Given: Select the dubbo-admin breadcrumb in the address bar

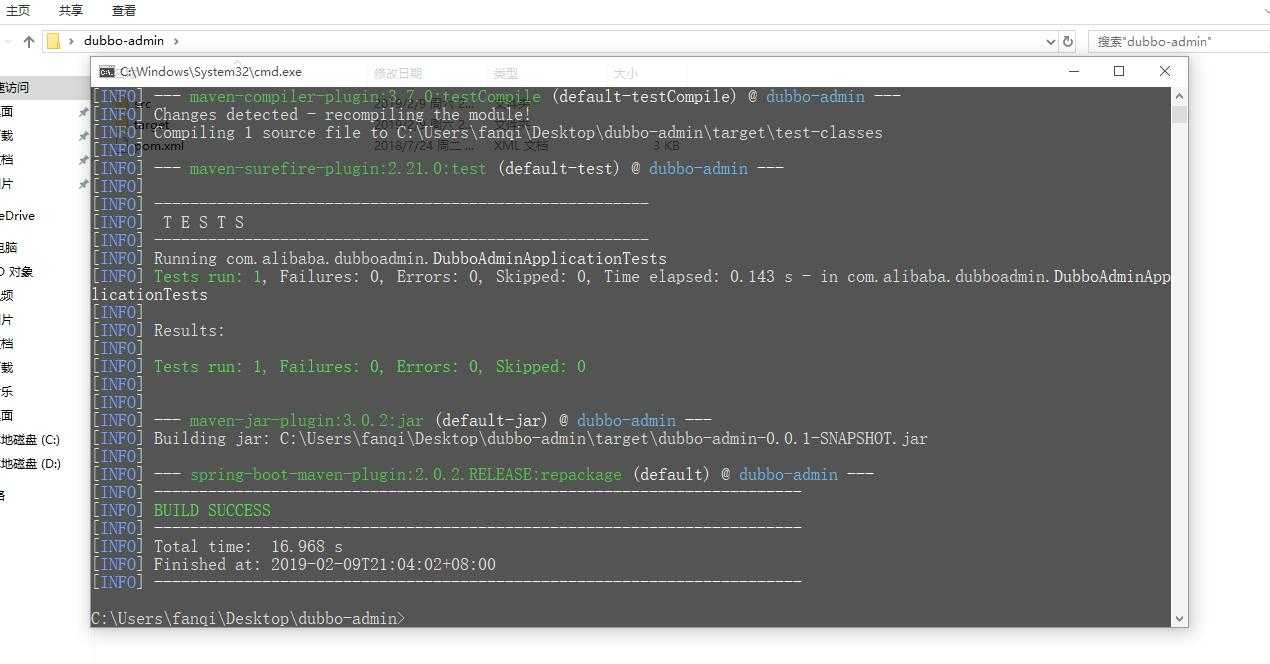Looking at the screenshot, I should [124, 41].
